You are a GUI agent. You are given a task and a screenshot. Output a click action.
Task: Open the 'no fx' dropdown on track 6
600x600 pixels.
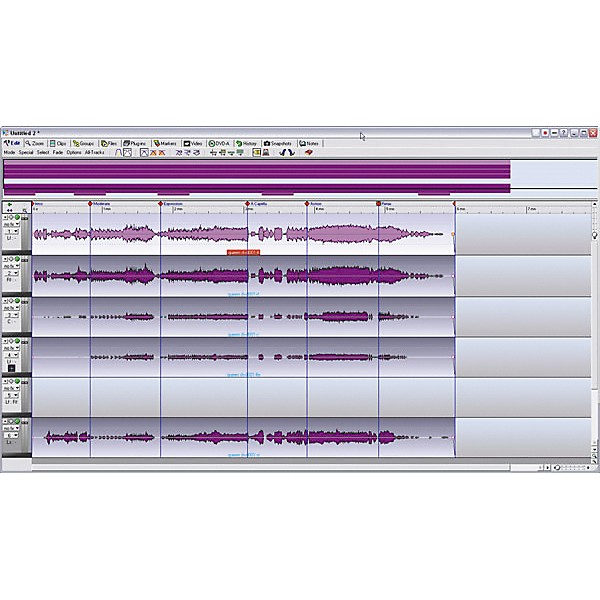pos(11,429)
